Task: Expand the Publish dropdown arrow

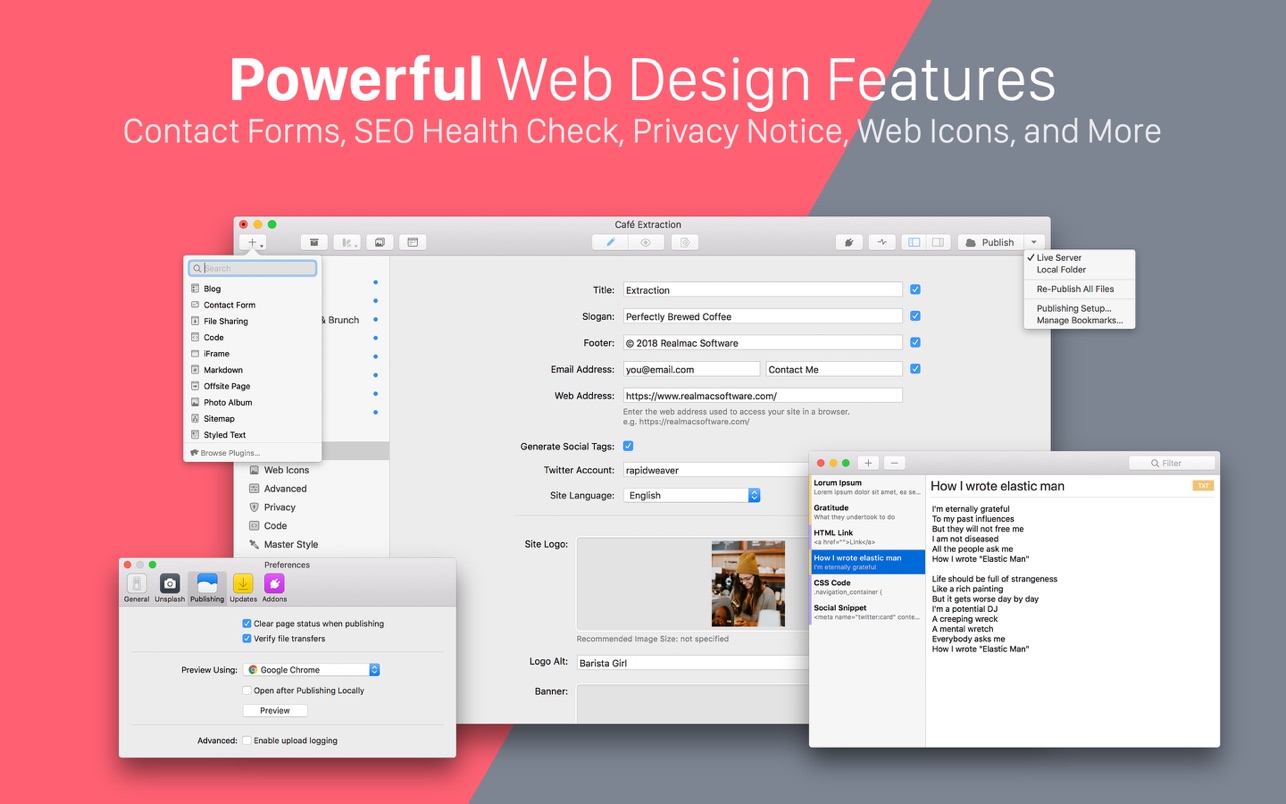Action: [1034, 243]
